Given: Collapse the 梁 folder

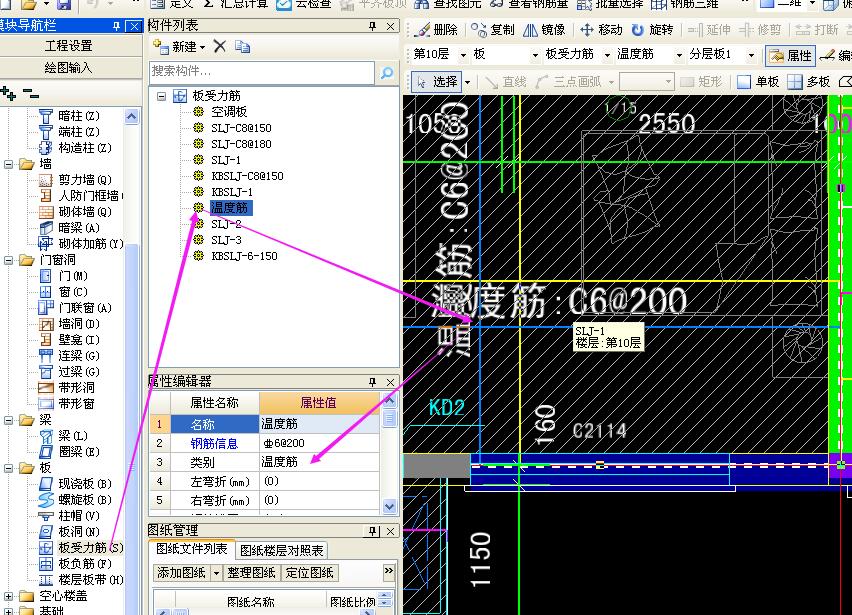Looking at the screenshot, I should 9,420.
